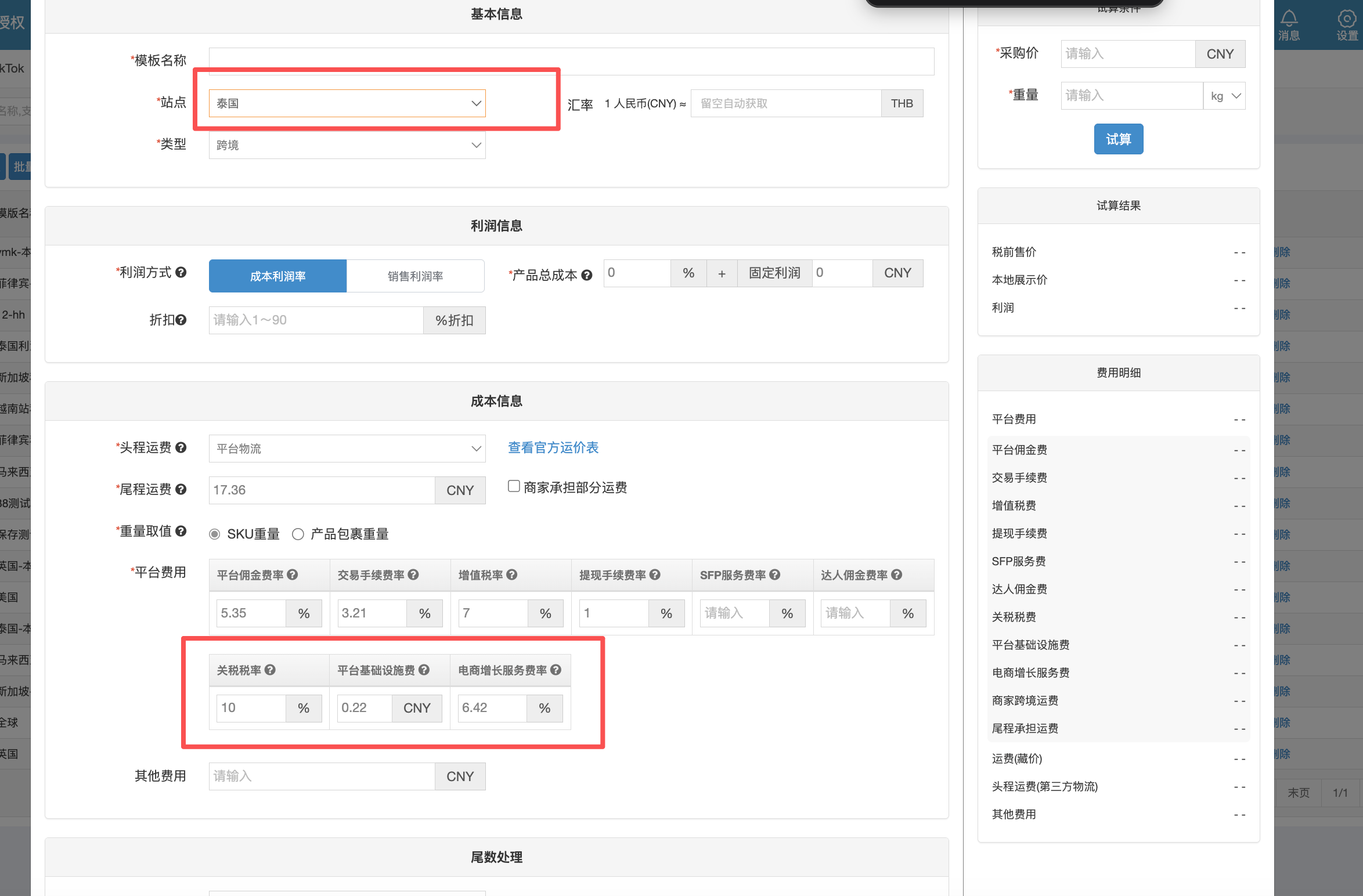Viewport: 1363px width, 896px height.
Task: Select 产品包裹重量 radio option
Action: click(x=298, y=534)
